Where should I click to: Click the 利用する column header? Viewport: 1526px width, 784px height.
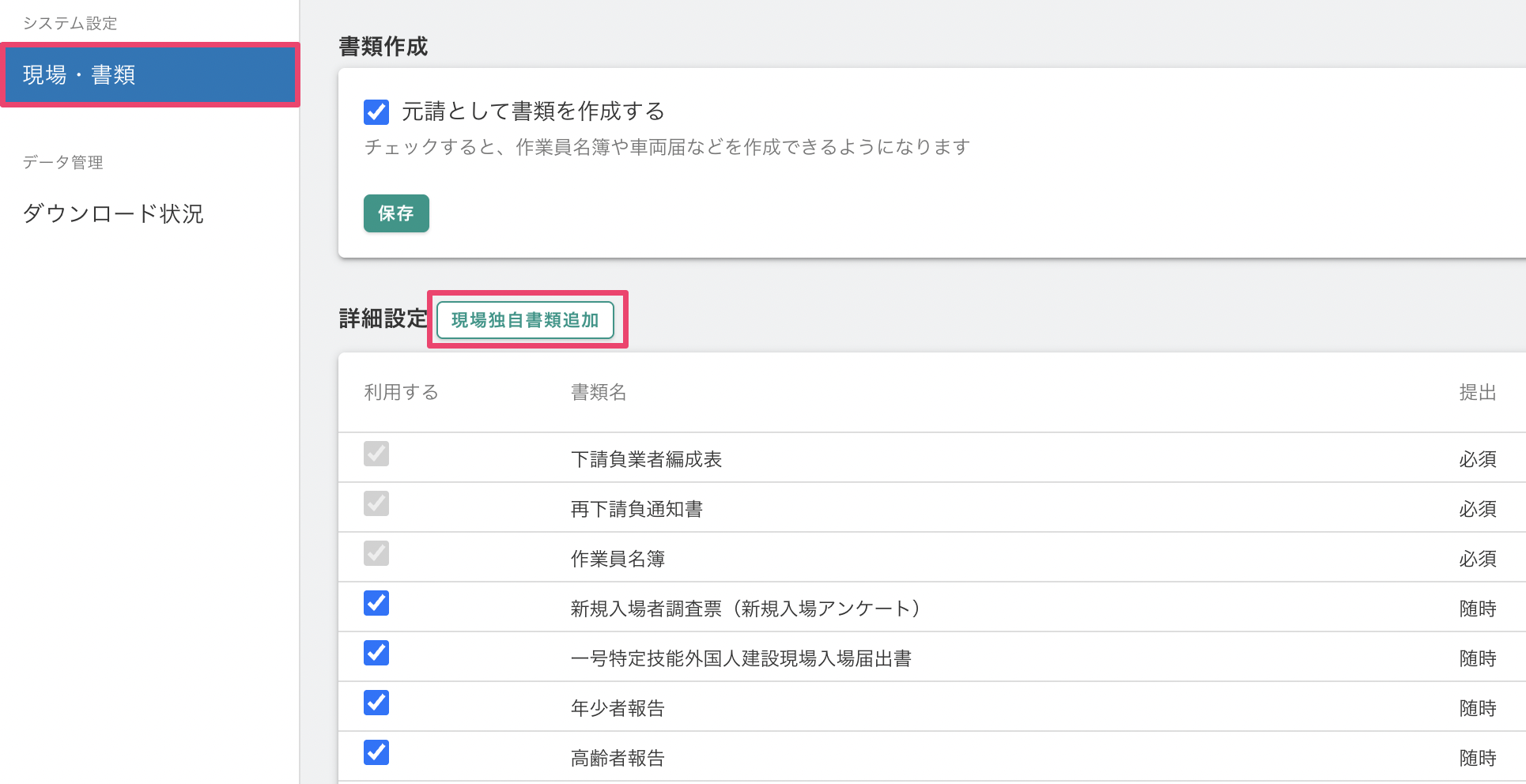(x=401, y=392)
